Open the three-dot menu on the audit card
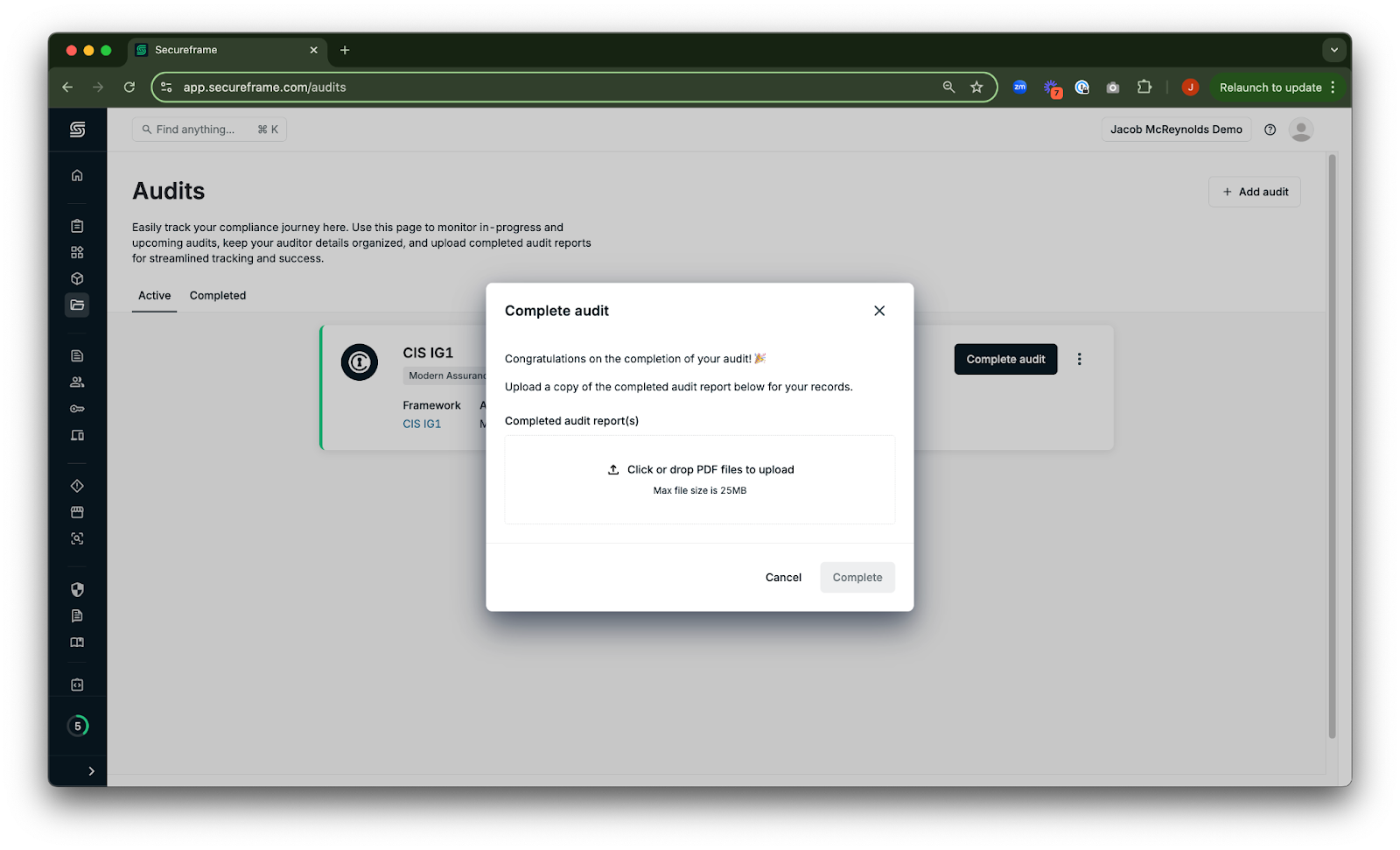Screen dimensions: 1400x850 click(1079, 359)
